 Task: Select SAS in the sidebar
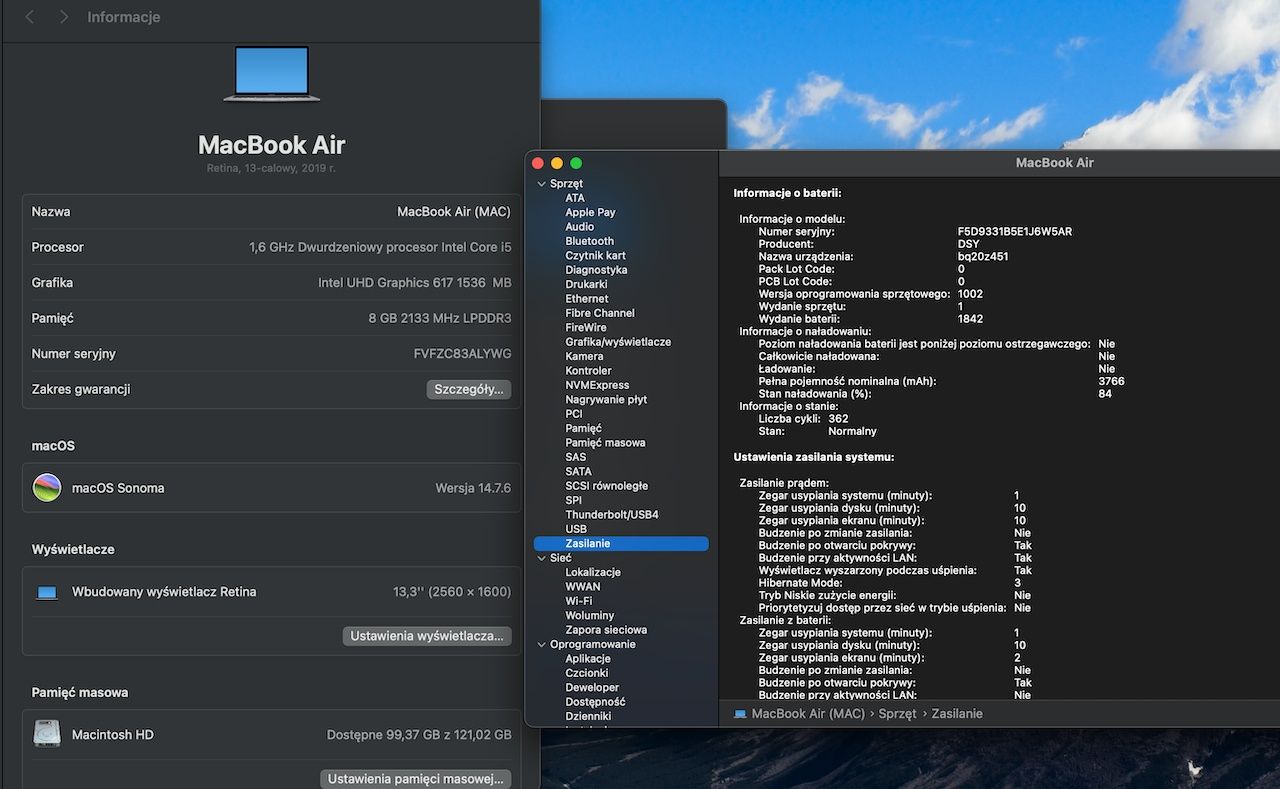click(x=576, y=457)
